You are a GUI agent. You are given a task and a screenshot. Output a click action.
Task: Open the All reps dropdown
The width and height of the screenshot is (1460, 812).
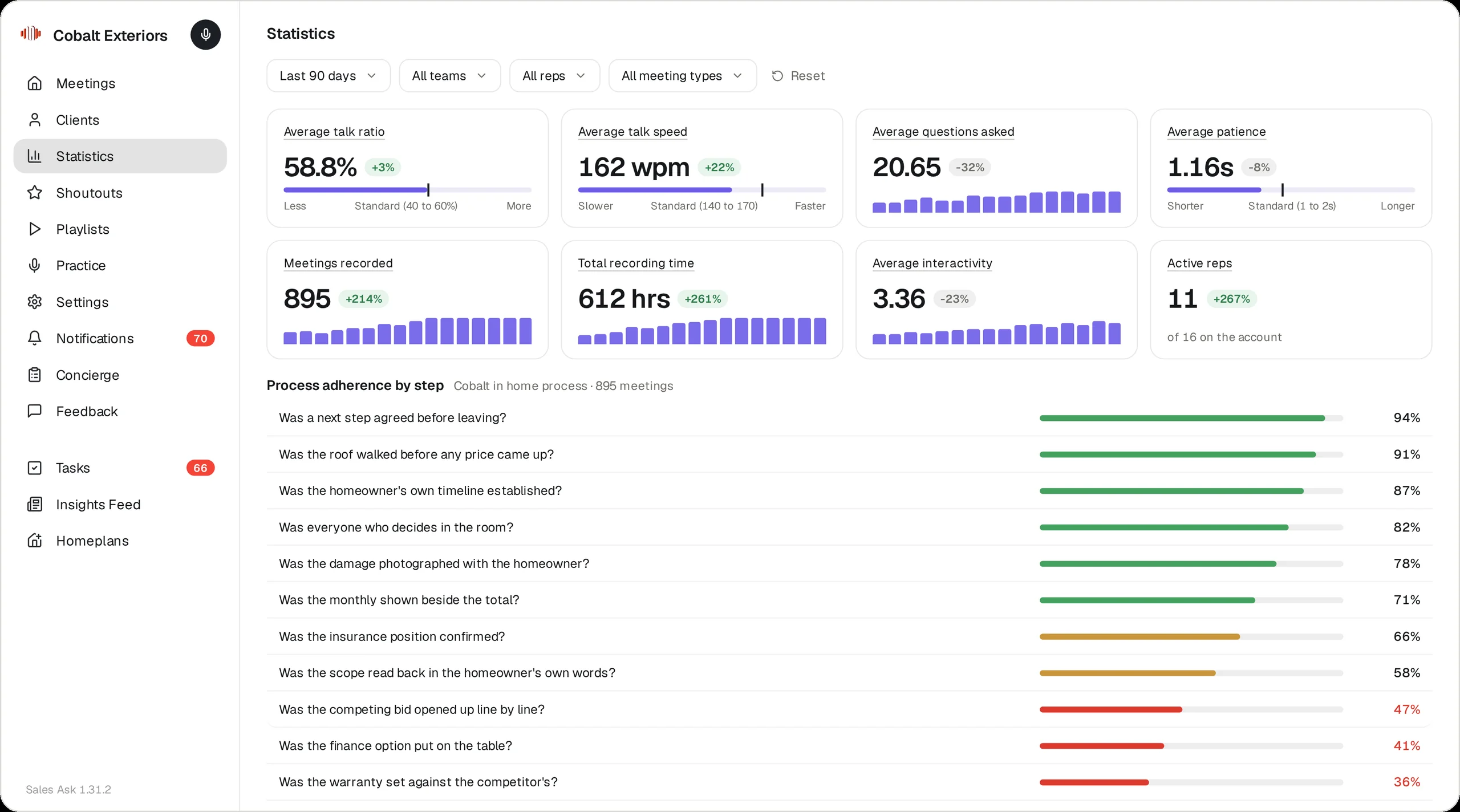pos(554,76)
